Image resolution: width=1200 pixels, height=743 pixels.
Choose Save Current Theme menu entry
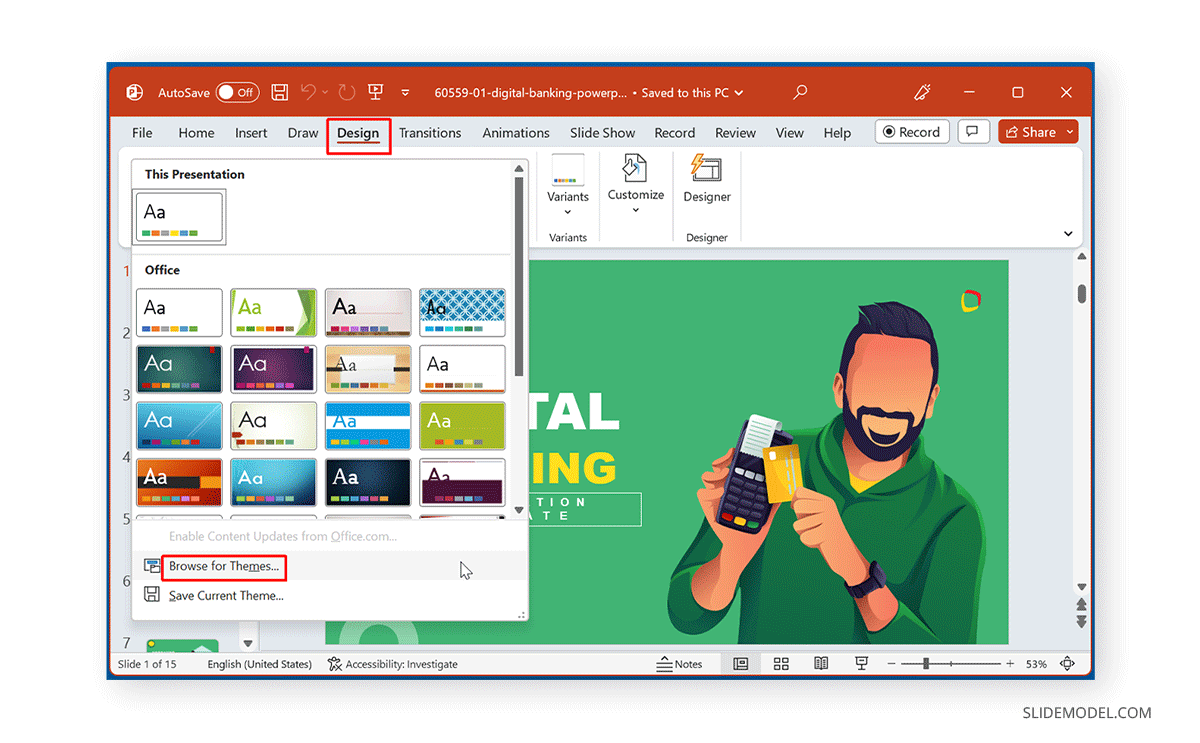pyautogui.click(x=226, y=595)
